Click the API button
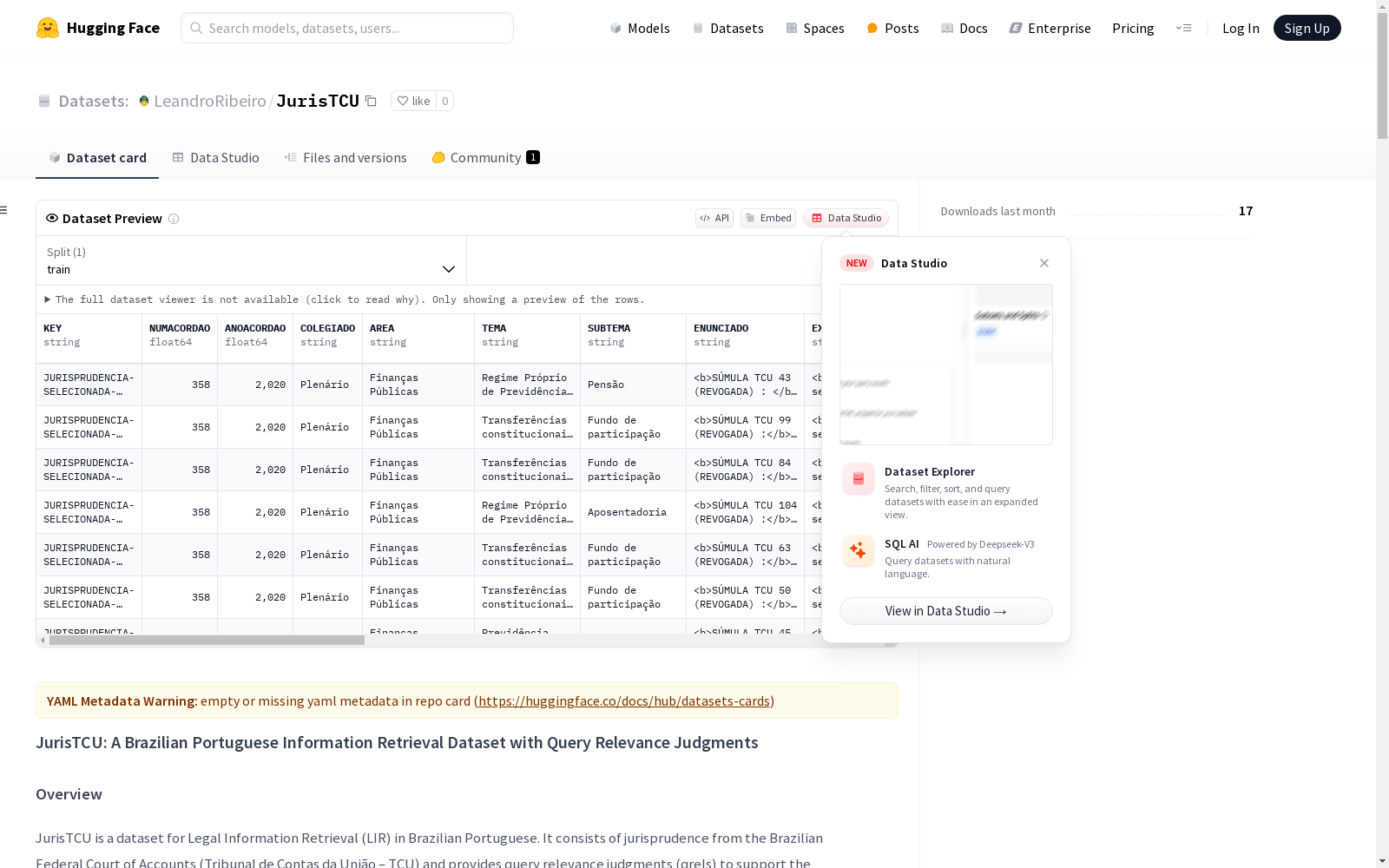Image resolution: width=1389 pixels, height=868 pixels. click(x=714, y=218)
